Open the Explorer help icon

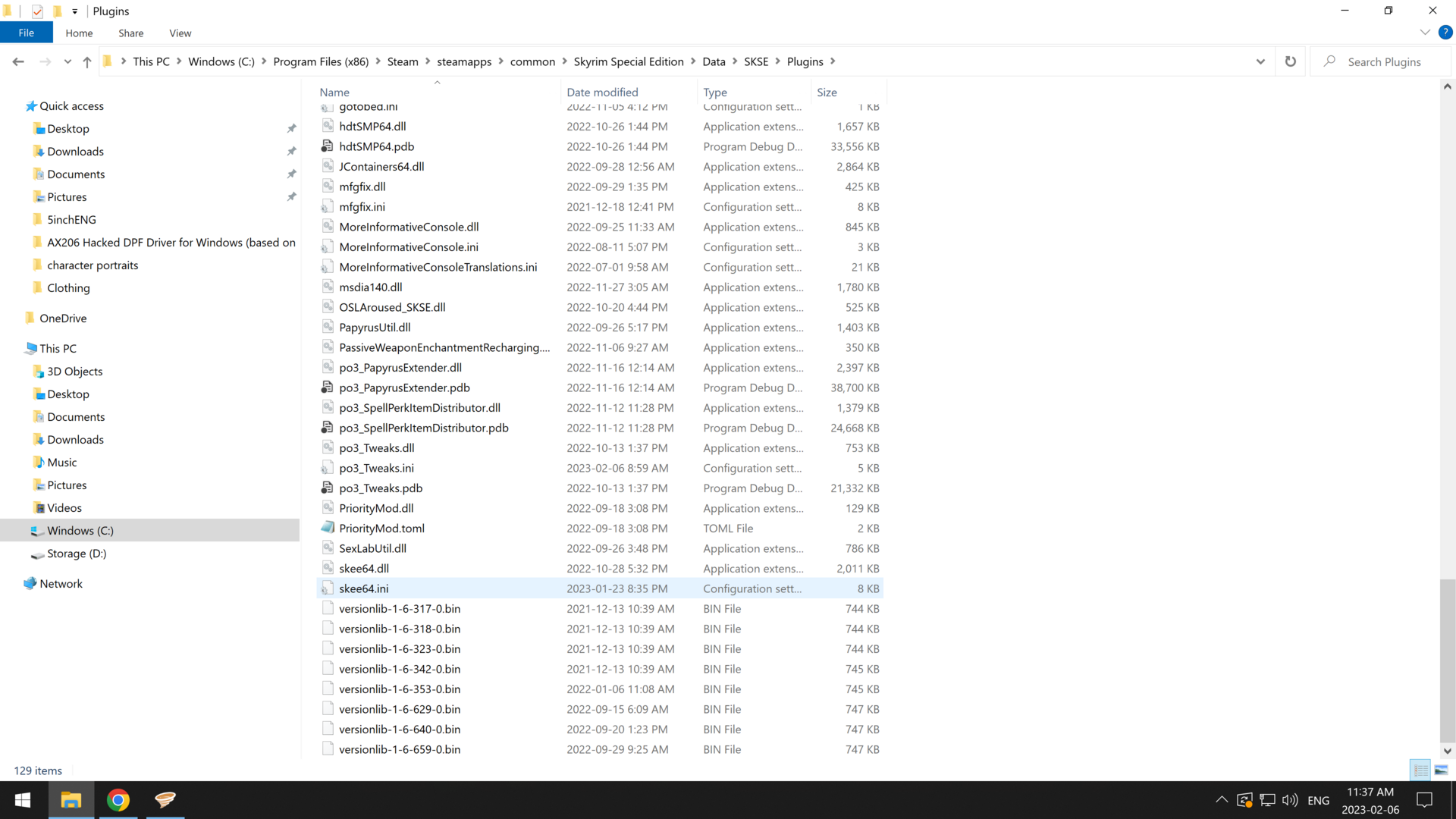pyautogui.click(x=1445, y=32)
